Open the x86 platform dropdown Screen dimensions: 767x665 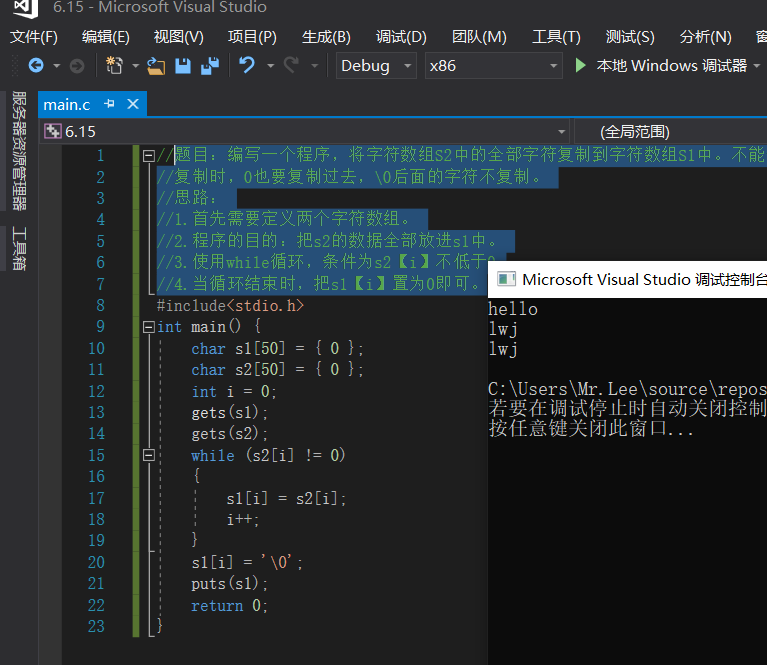point(493,66)
